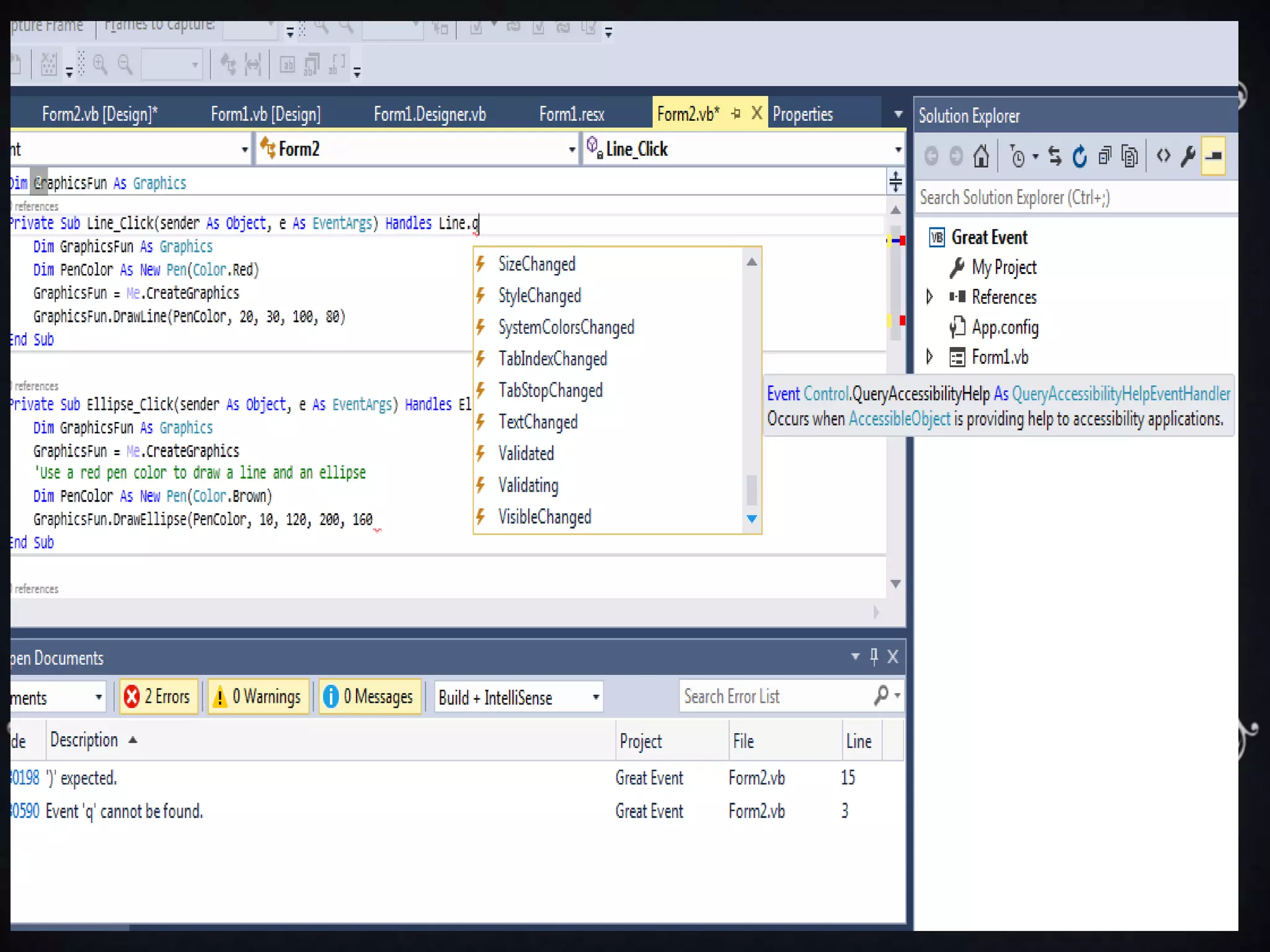The width and height of the screenshot is (1270, 952).
Task: Click the Home icon in Solution Explorer
Action: tap(980, 156)
